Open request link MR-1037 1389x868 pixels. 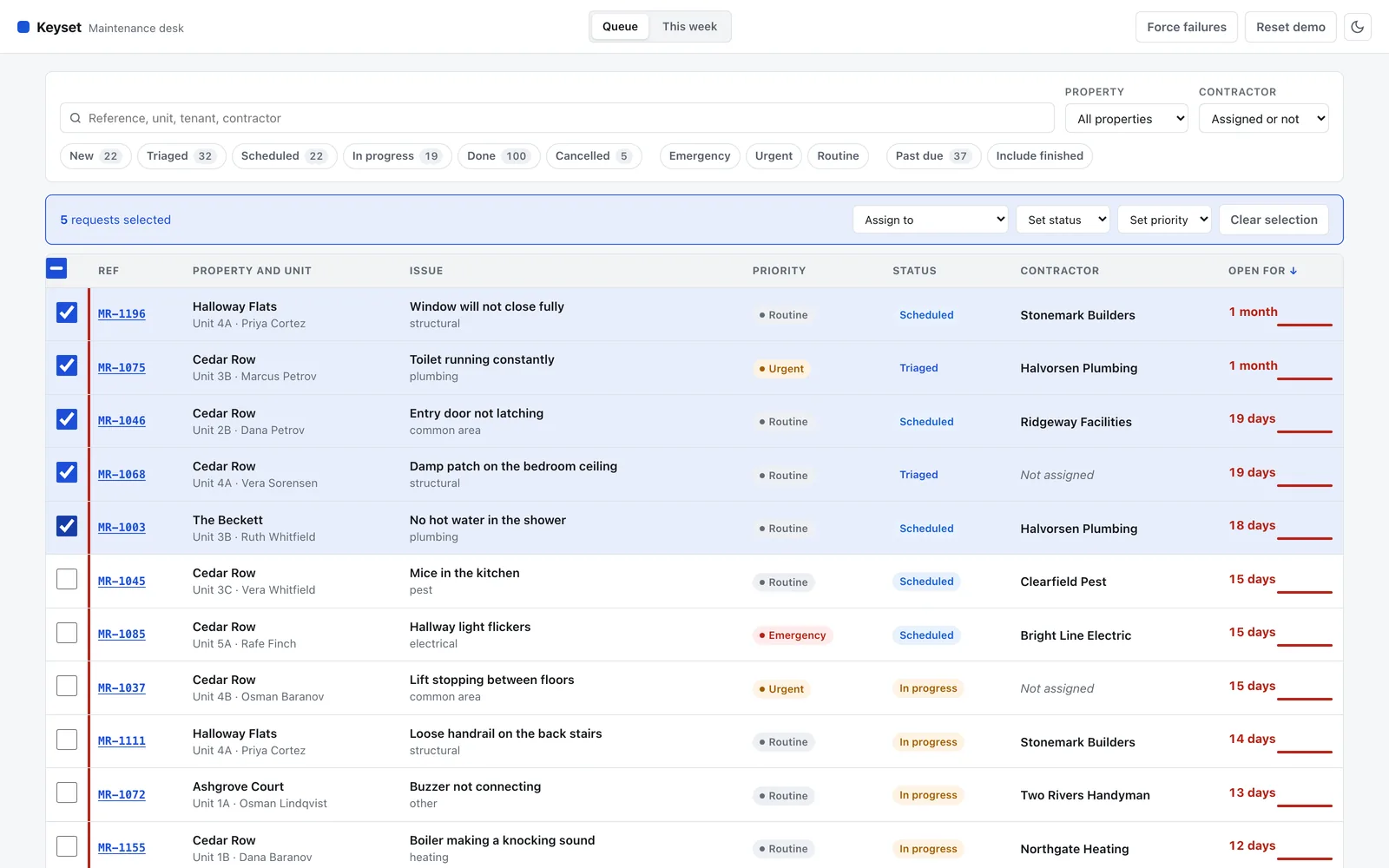click(x=122, y=688)
